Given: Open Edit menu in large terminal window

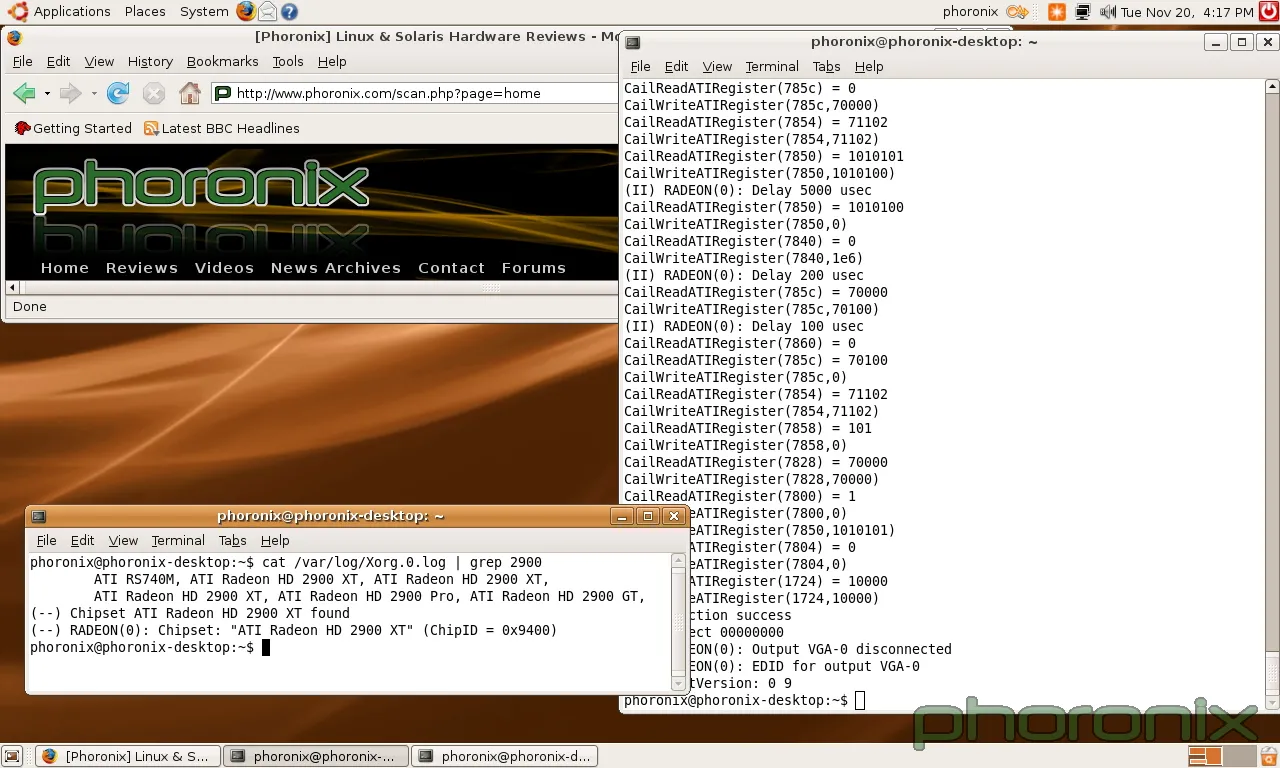Looking at the screenshot, I should click(677, 66).
